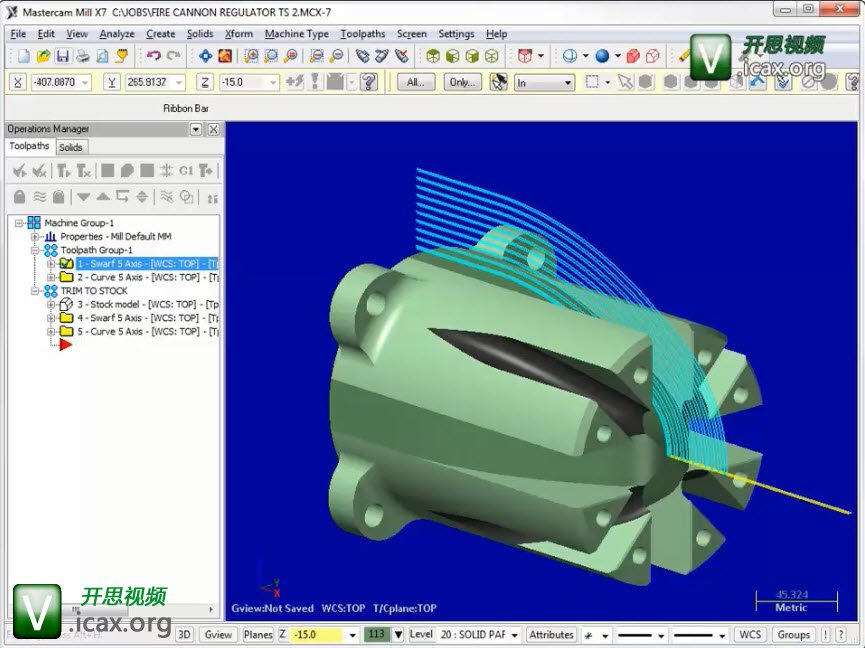The width and height of the screenshot is (865, 648).
Task: Switch to the Solids tab
Action: pos(71,147)
